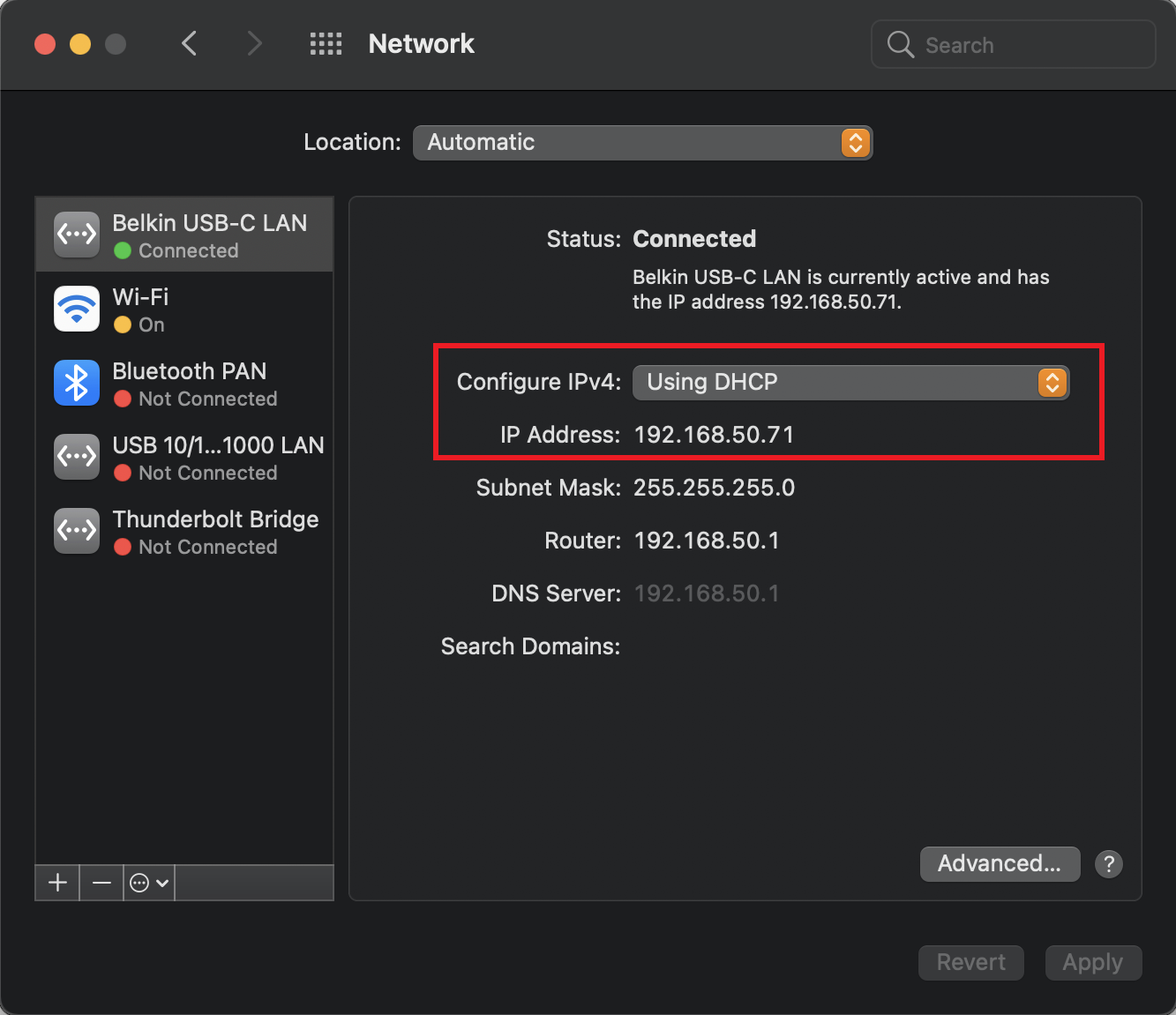Screen dimensions: 1176x1015
Task: Click the Apply button
Action: (x=1093, y=962)
